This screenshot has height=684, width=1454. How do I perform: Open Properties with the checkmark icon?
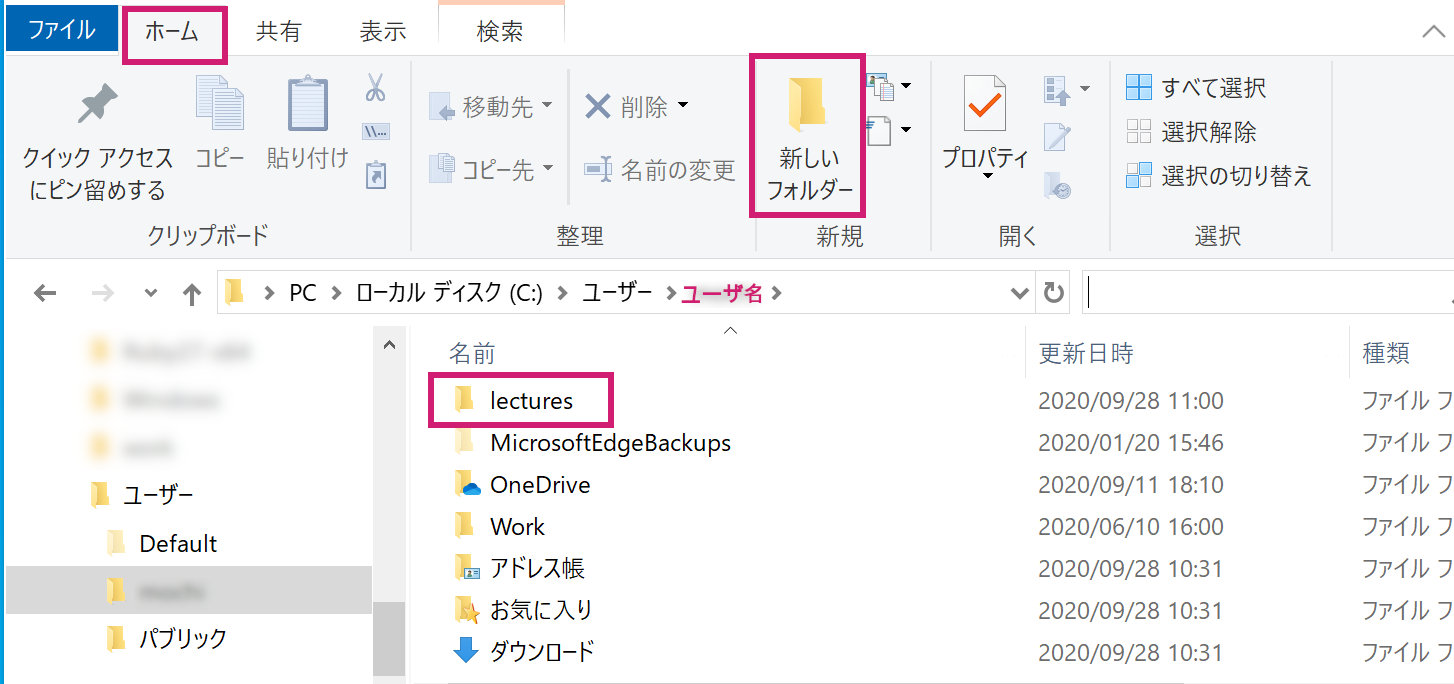point(985,105)
